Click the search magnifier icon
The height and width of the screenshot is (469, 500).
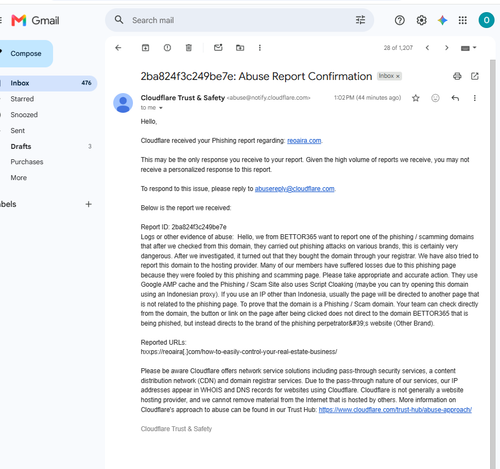(119, 20)
